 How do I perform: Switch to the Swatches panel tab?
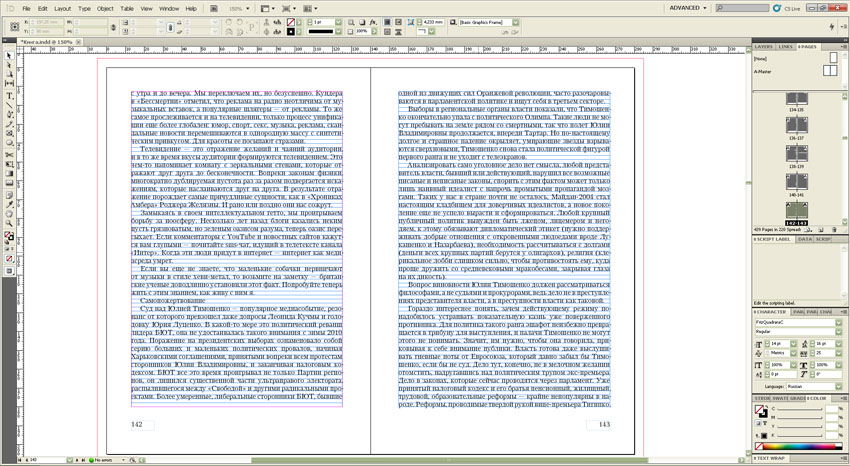(779, 398)
